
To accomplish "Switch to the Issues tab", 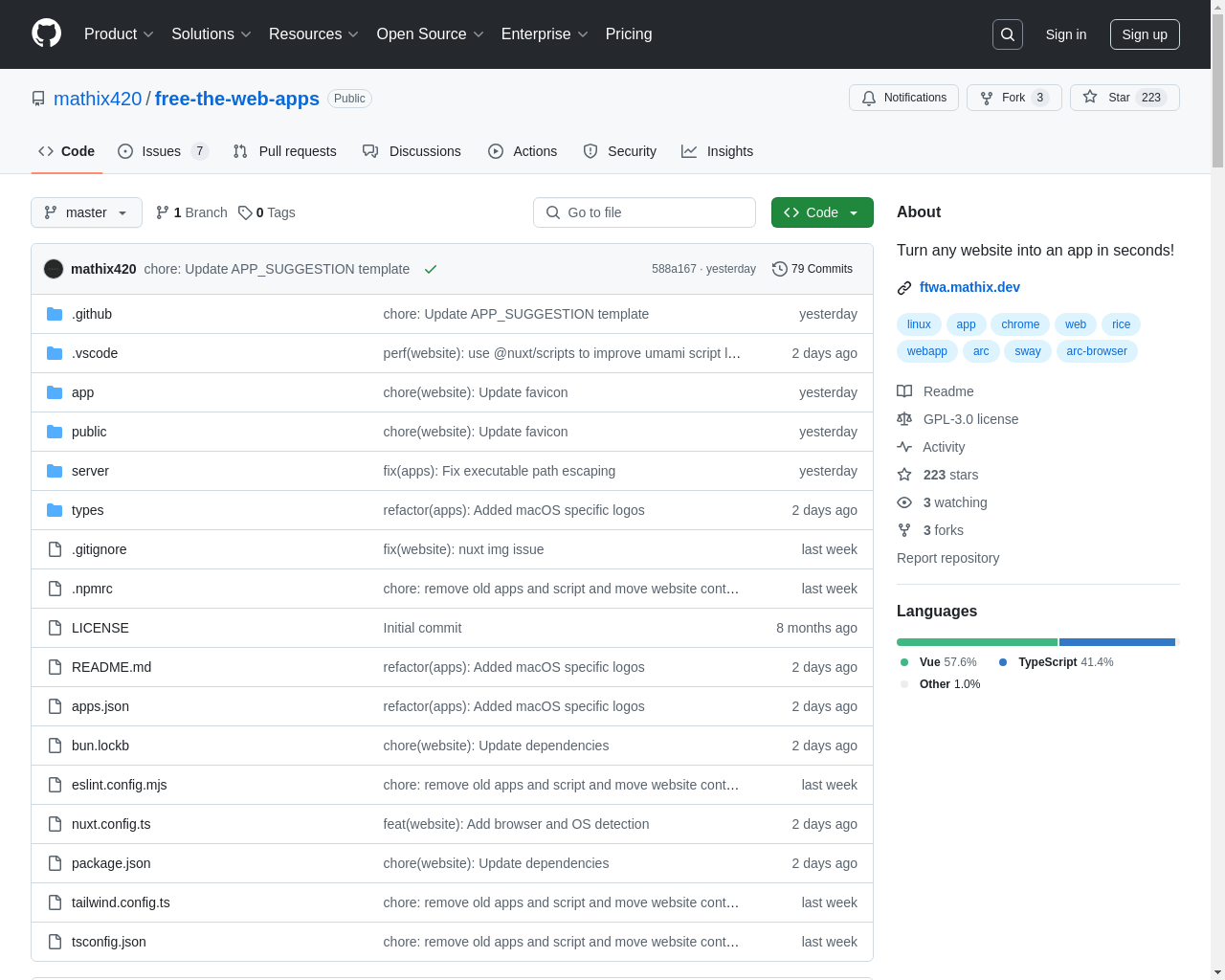I will point(163,151).
